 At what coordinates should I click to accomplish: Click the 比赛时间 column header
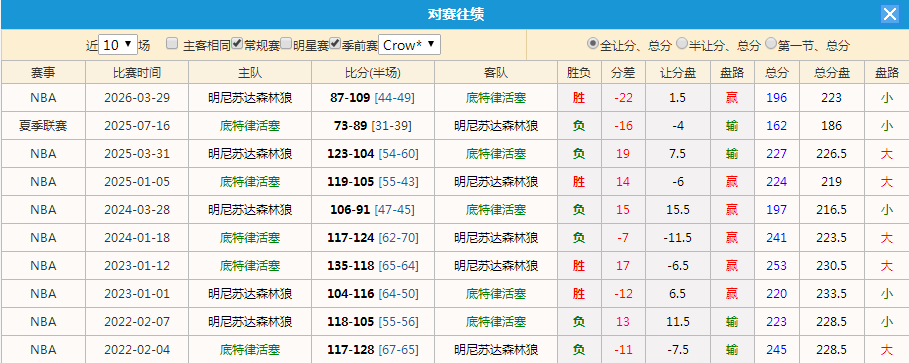(x=137, y=72)
